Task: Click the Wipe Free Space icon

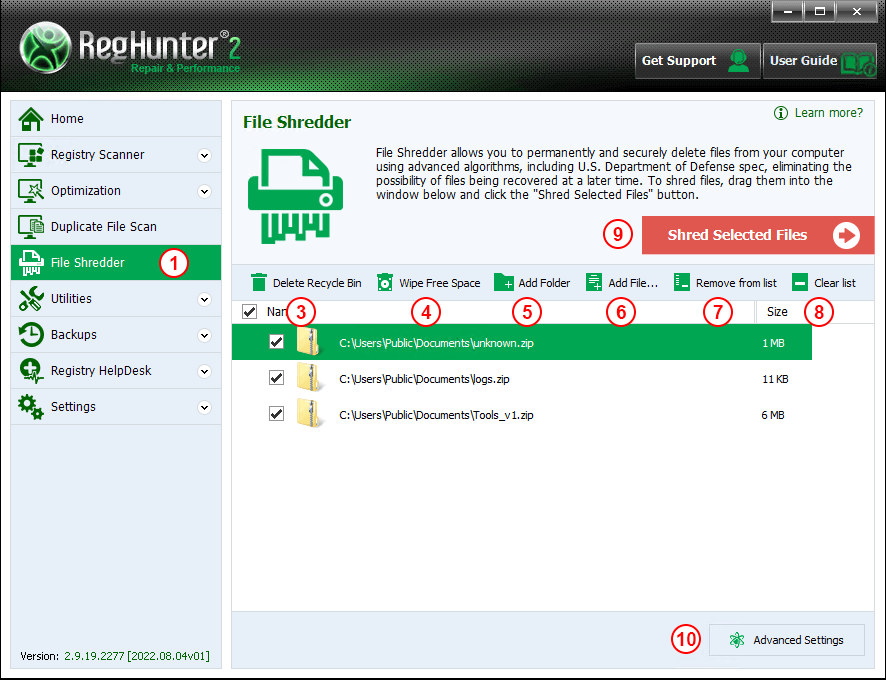Action: click(385, 283)
